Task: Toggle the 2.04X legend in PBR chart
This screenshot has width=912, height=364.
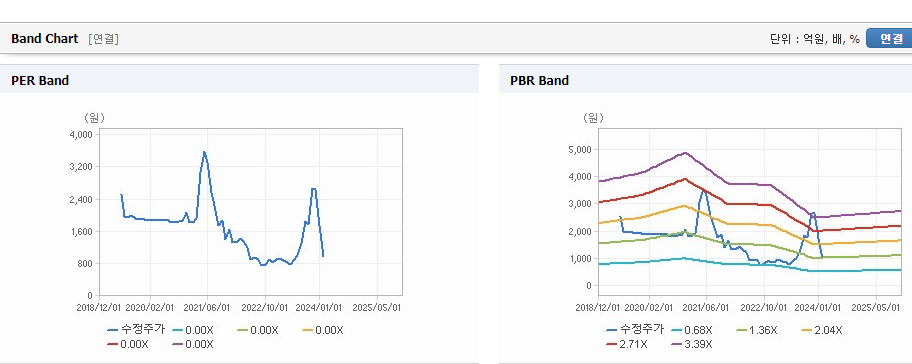Action: tap(822, 330)
